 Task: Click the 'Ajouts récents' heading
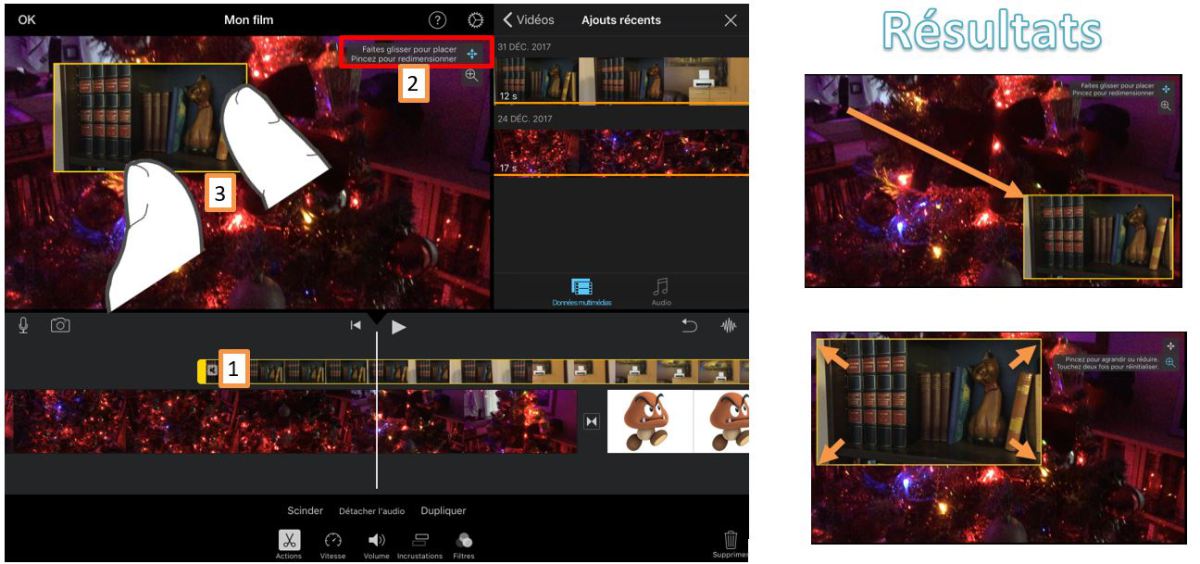[621, 20]
